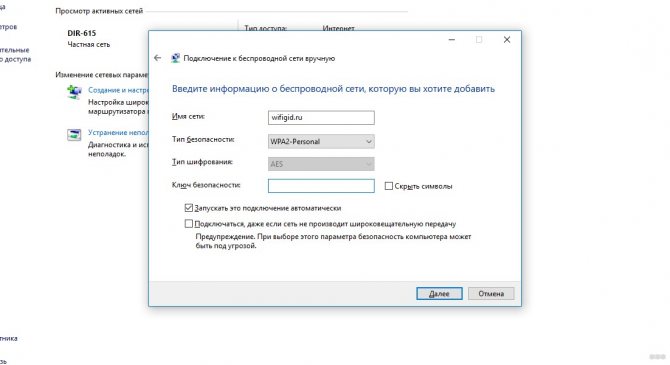Expand the 'Тип шифрования' AES combo box
670x365 pixels.
click(321, 164)
